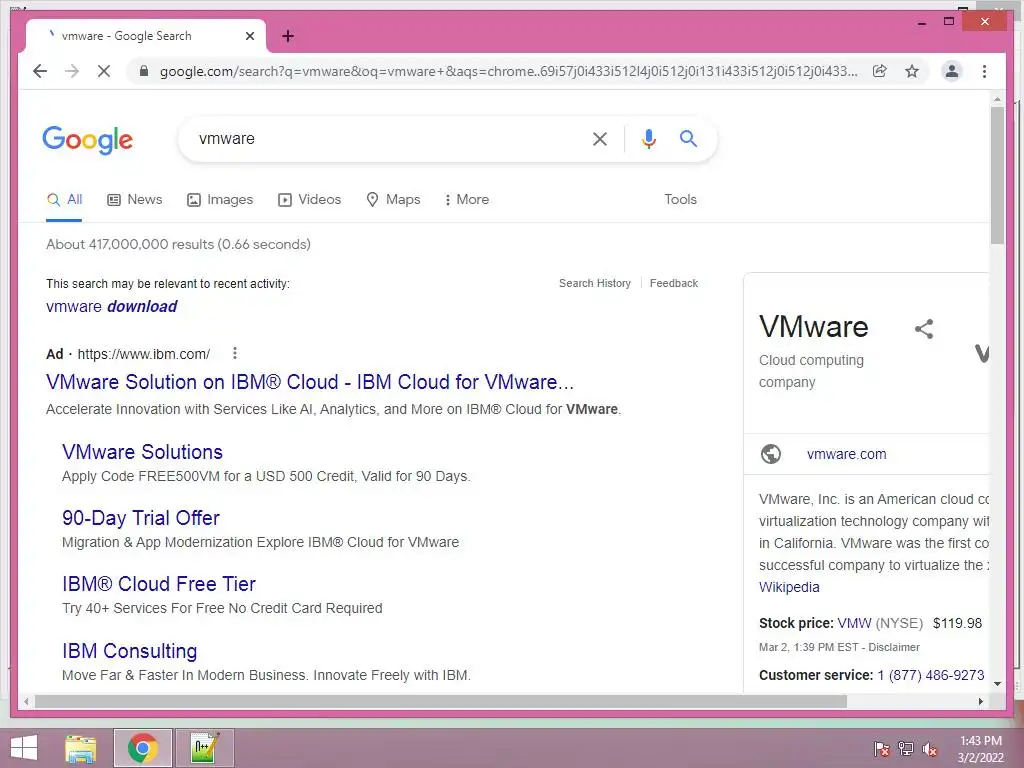1024x768 pixels.
Task: Select the All results tab
Action: coord(64,199)
